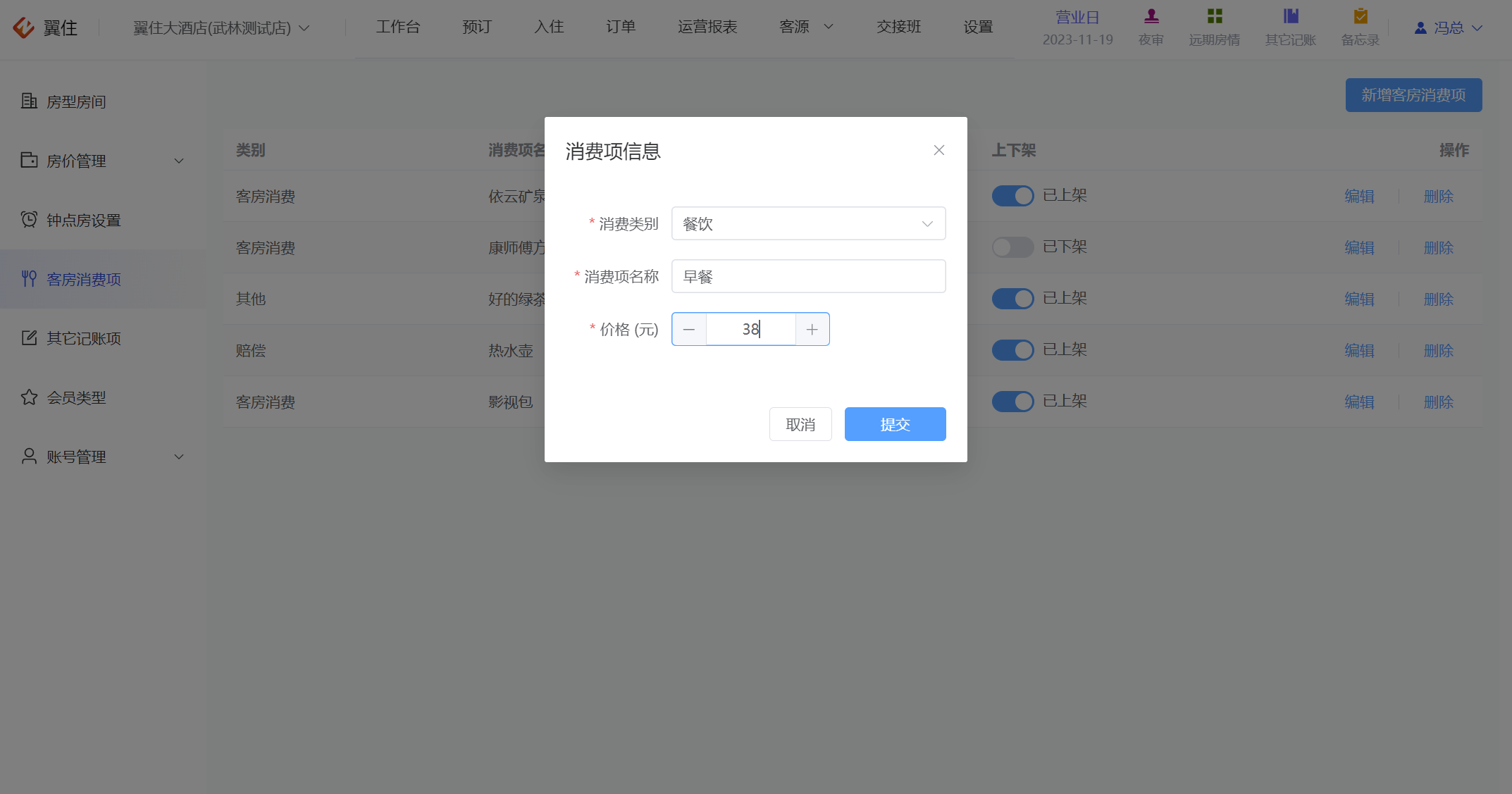Expand the 账号管理 sidebar chevron
This screenshot has height=794, width=1512.
click(179, 457)
